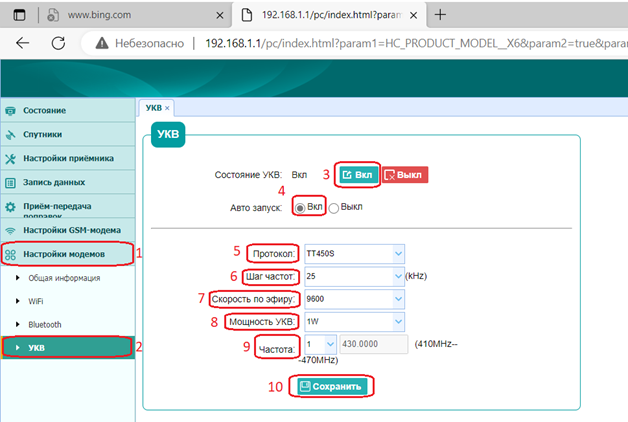Viewport: 628px width, 422px height.
Task: Click the Not secure warning triangle icon
Action: (x=102, y=43)
